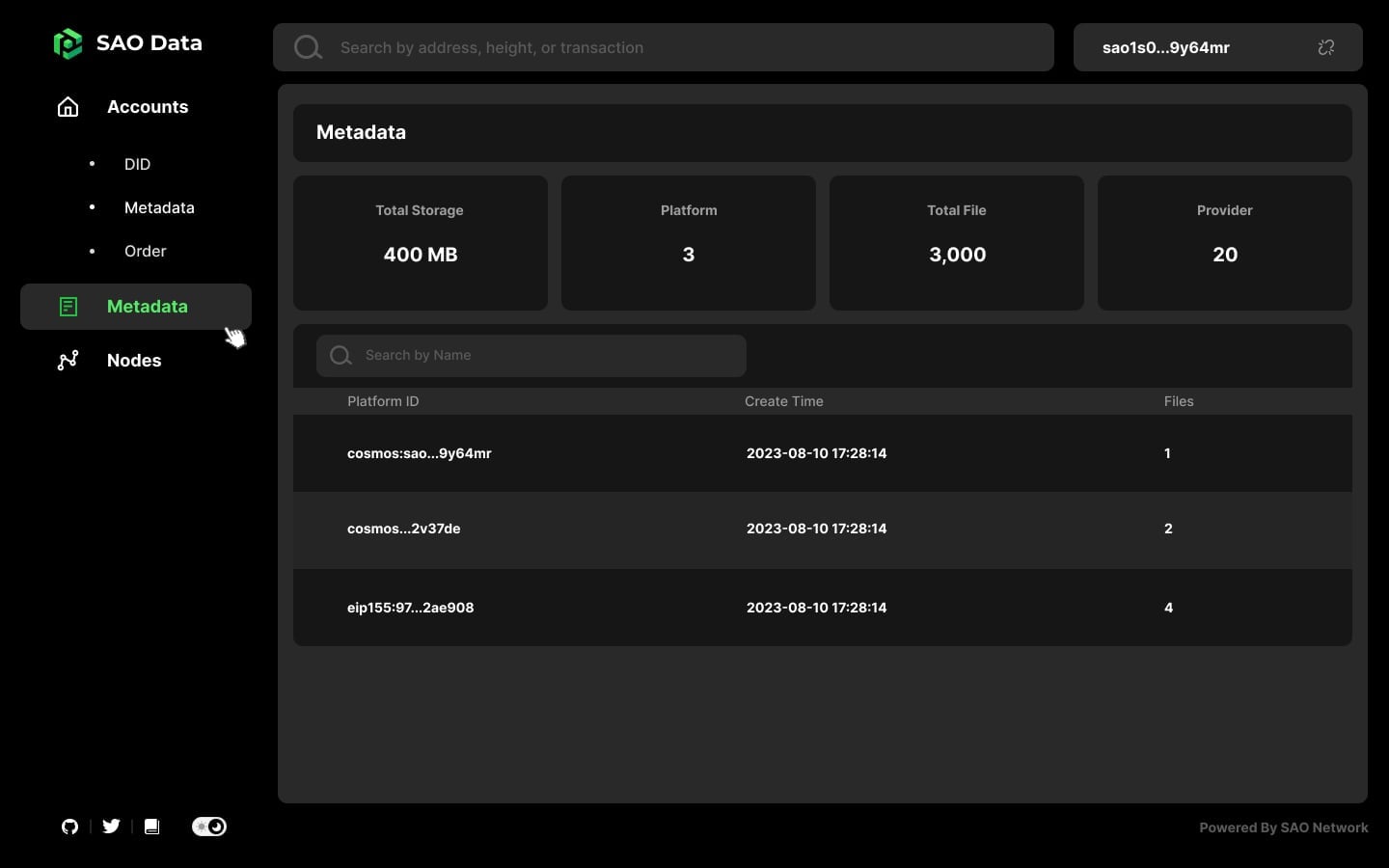The width and height of the screenshot is (1389, 868).
Task: Click files count 2 in cosmos...2v37de row
Action: tap(1168, 529)
